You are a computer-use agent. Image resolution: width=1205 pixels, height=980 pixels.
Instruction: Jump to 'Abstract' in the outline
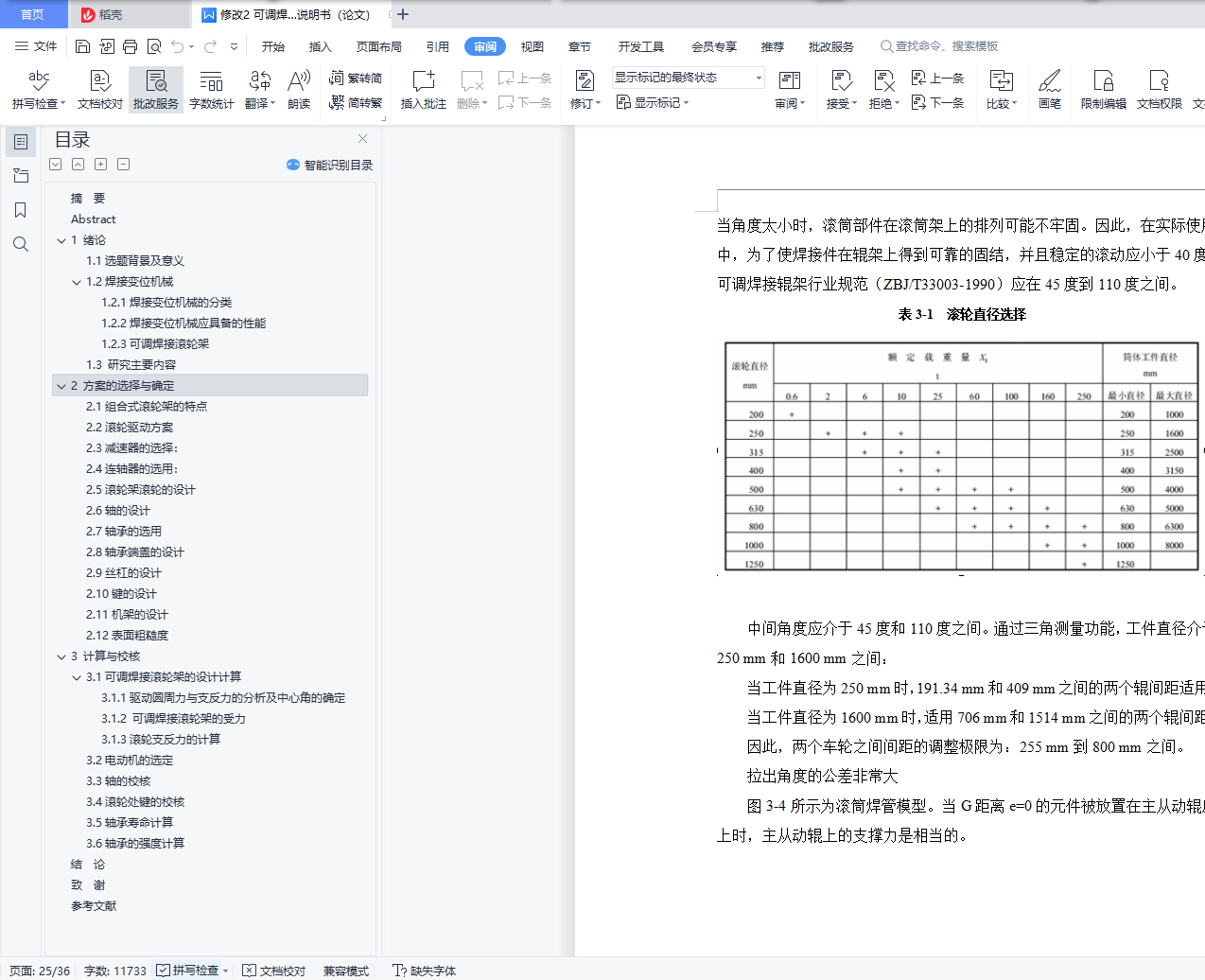[x=93, y=219]
